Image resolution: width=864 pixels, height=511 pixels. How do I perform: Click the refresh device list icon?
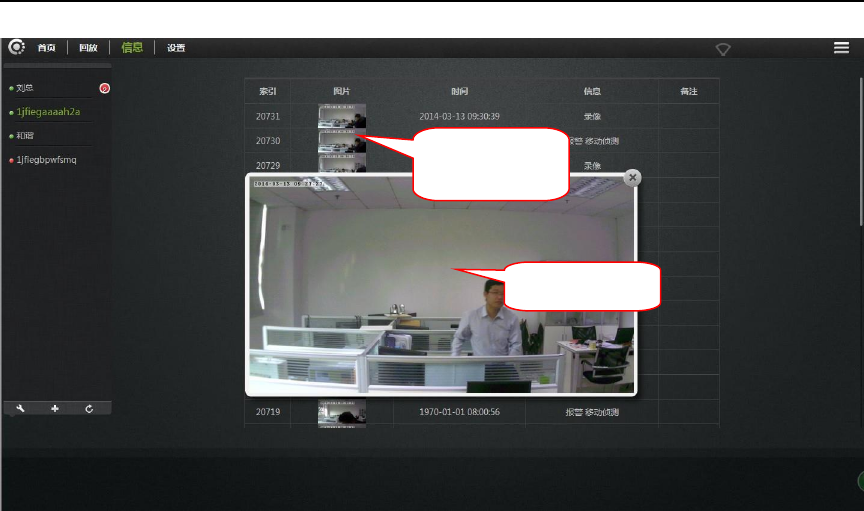[89, 408]
